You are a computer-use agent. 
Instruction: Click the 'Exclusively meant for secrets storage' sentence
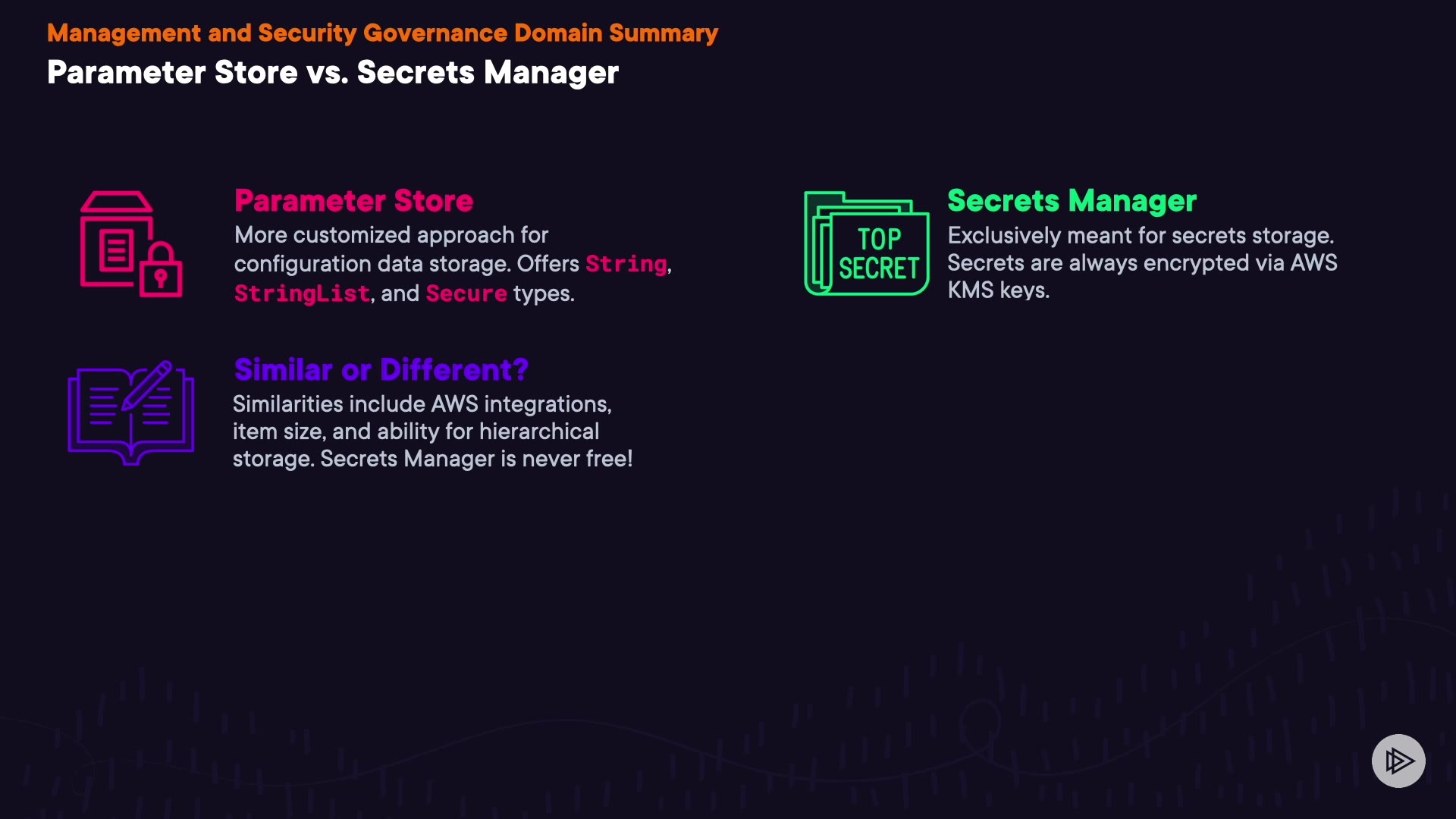tap(1140, 236)
